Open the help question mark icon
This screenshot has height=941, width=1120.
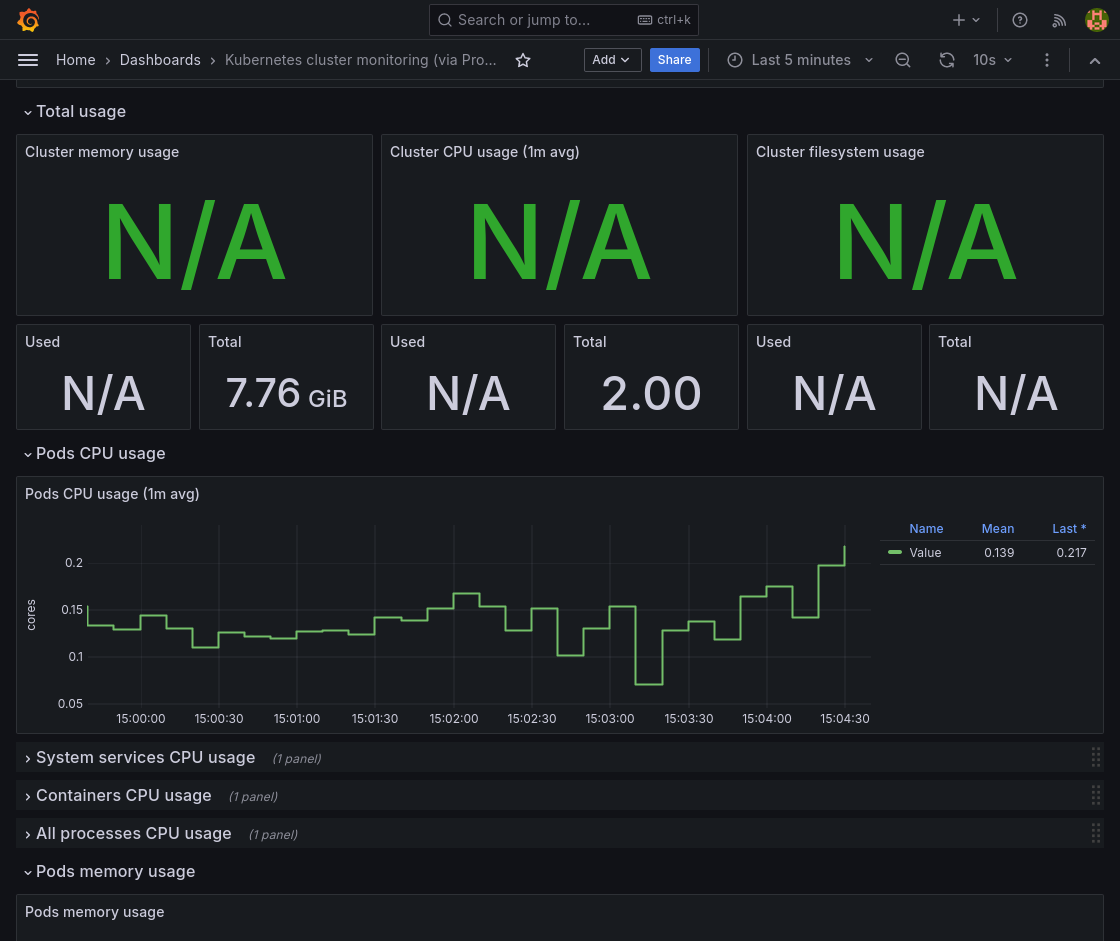point(1020,20)
